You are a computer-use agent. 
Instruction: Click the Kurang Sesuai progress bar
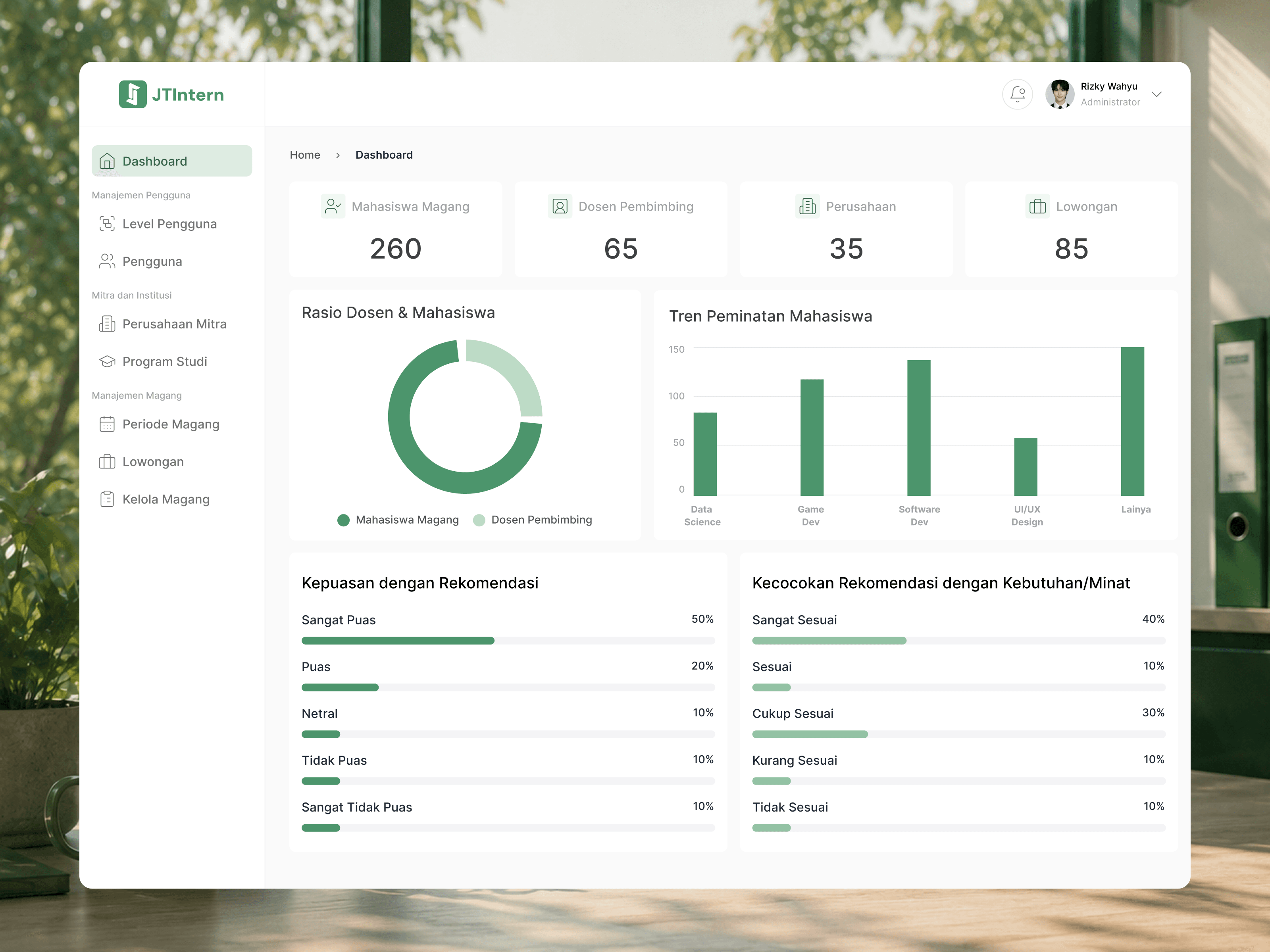click(959, 781)
